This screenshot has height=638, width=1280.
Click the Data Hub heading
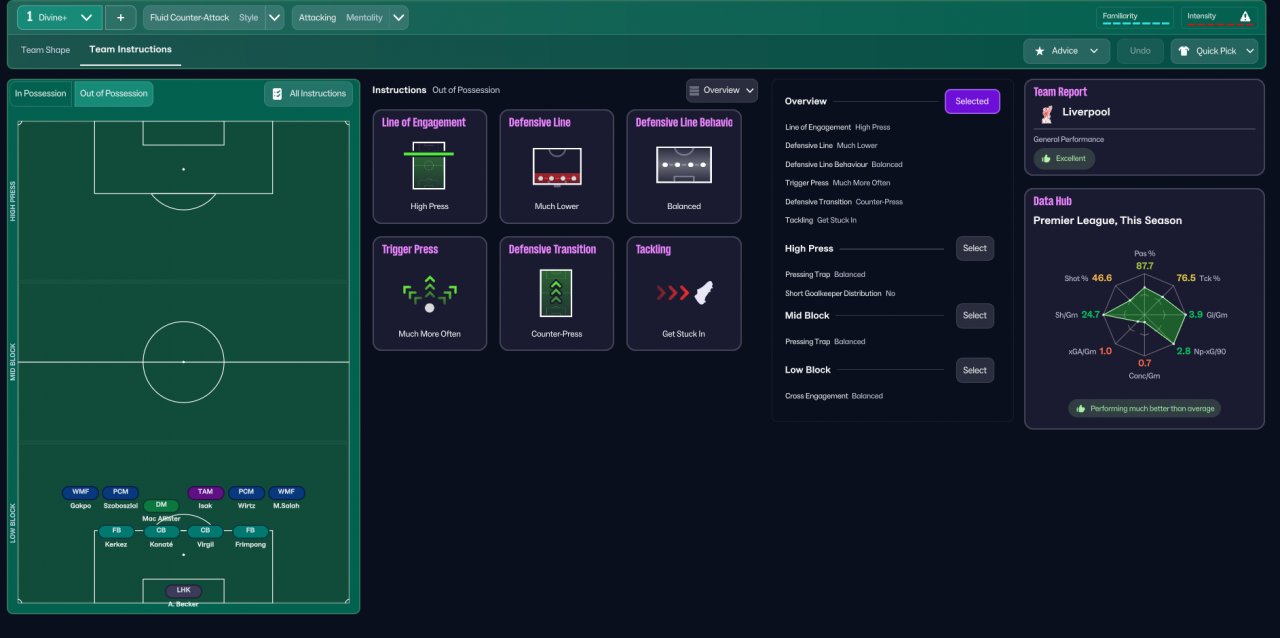[1053, 201]
